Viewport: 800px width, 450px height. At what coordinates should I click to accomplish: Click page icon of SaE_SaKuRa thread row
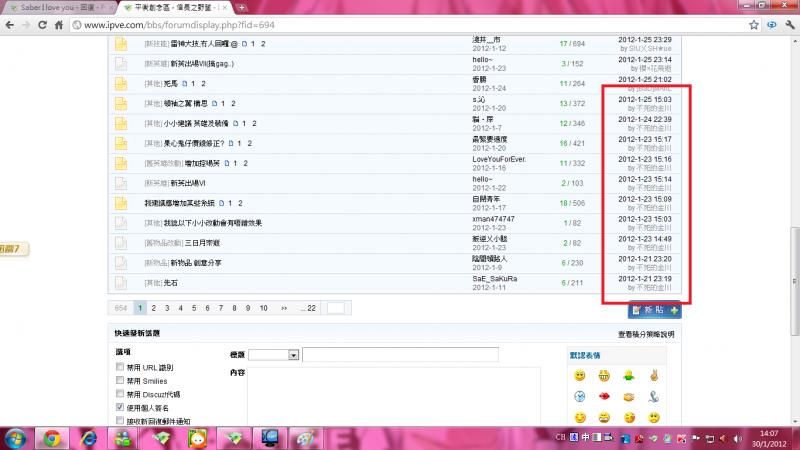[x=121, y=283]
